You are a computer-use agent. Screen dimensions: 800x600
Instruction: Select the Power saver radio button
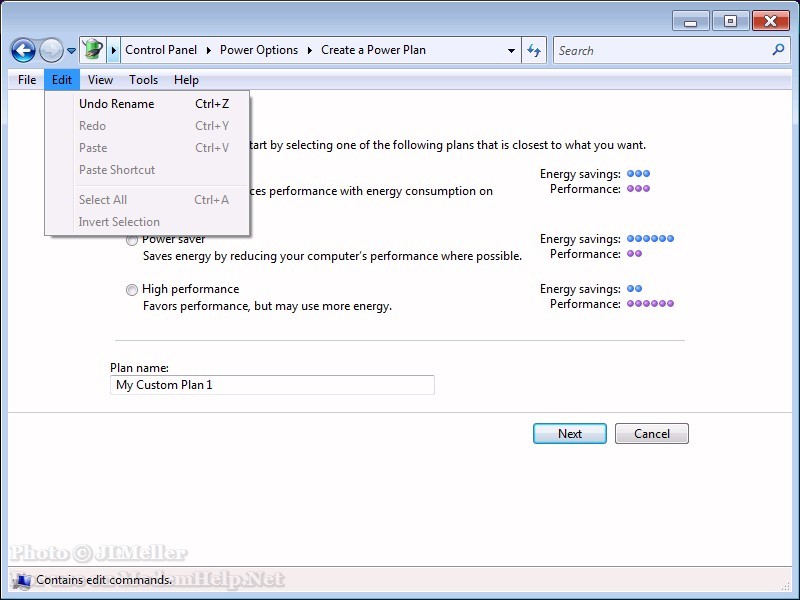132,240
